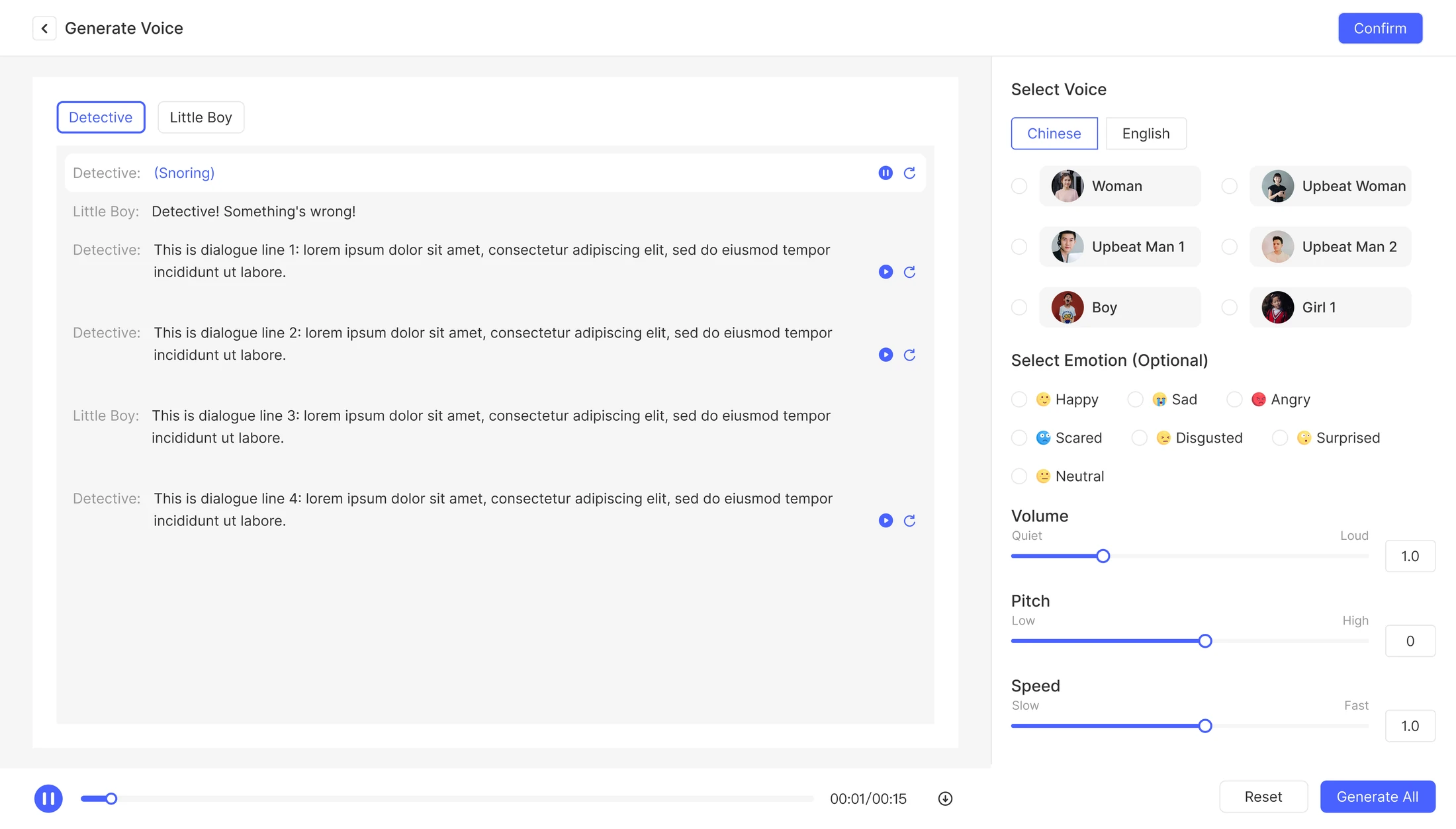Select the Girl 1 voice avatar
1456x829 pixels.
pyautogui.click(x=1277, y=307)
